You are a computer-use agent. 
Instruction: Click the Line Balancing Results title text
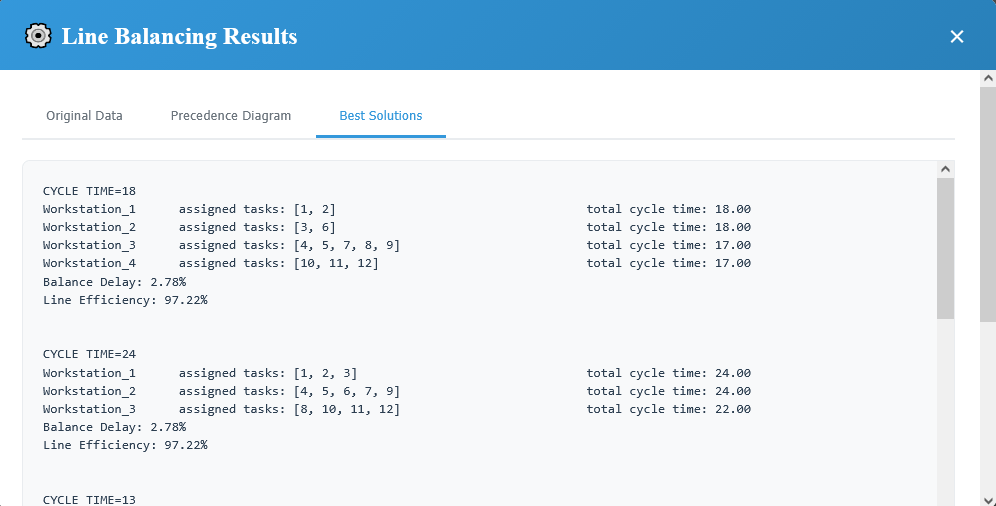[x=179, y=37]
